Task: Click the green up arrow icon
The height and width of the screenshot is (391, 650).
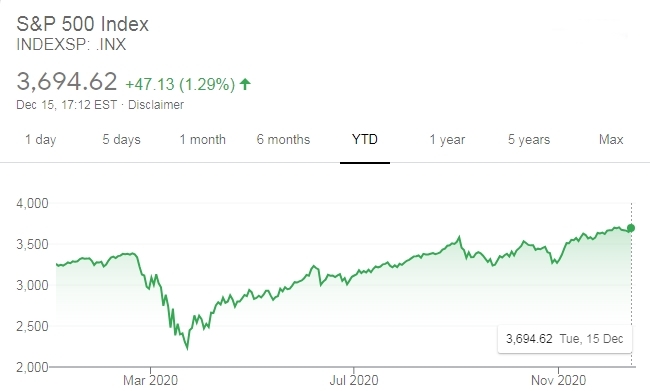Action: [x=245, y=84]
